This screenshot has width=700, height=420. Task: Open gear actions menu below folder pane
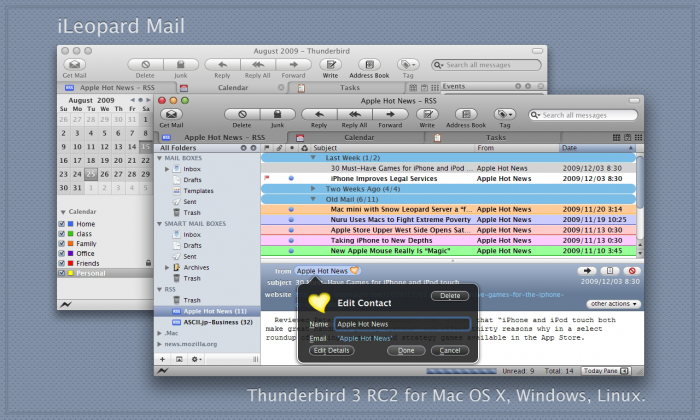(196, 359)
